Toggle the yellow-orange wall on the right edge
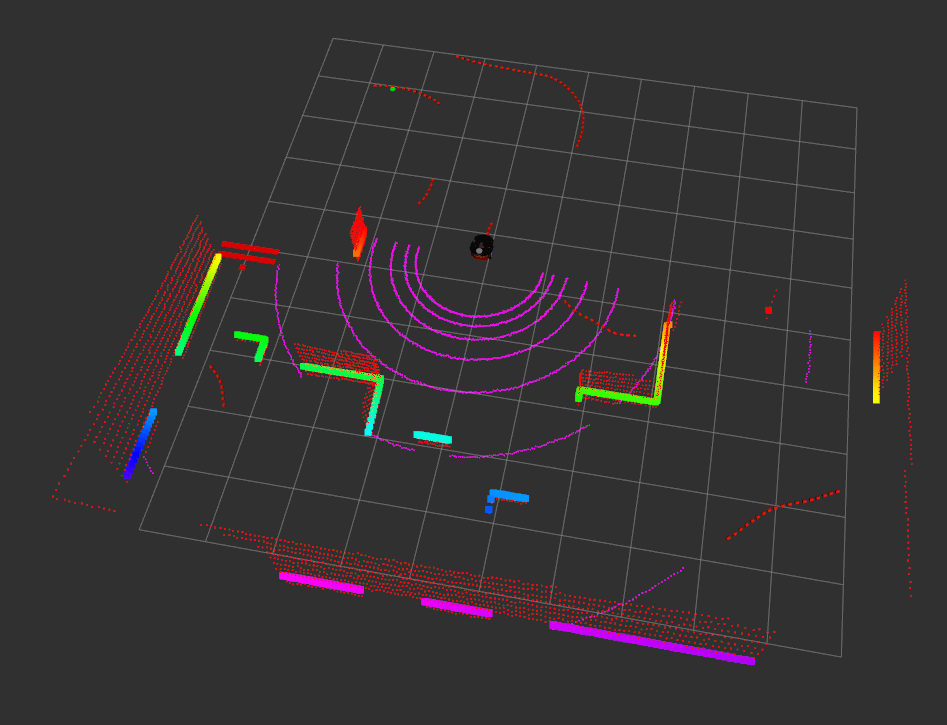947x725 pixels. (877, 365)
